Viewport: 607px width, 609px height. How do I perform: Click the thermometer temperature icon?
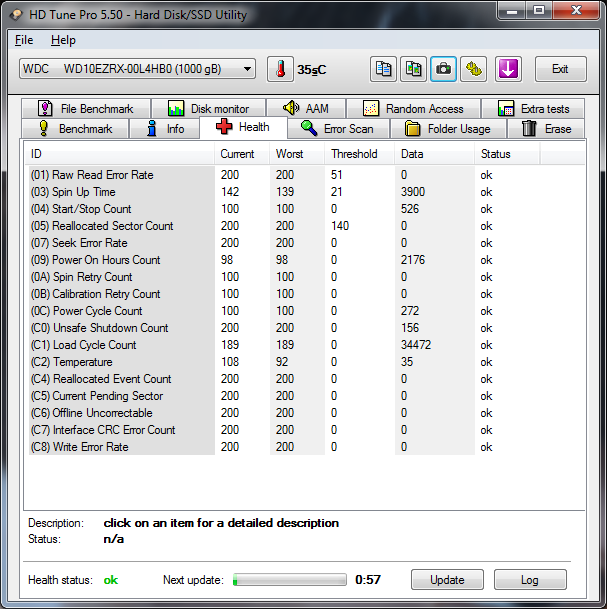pos(280,70)
